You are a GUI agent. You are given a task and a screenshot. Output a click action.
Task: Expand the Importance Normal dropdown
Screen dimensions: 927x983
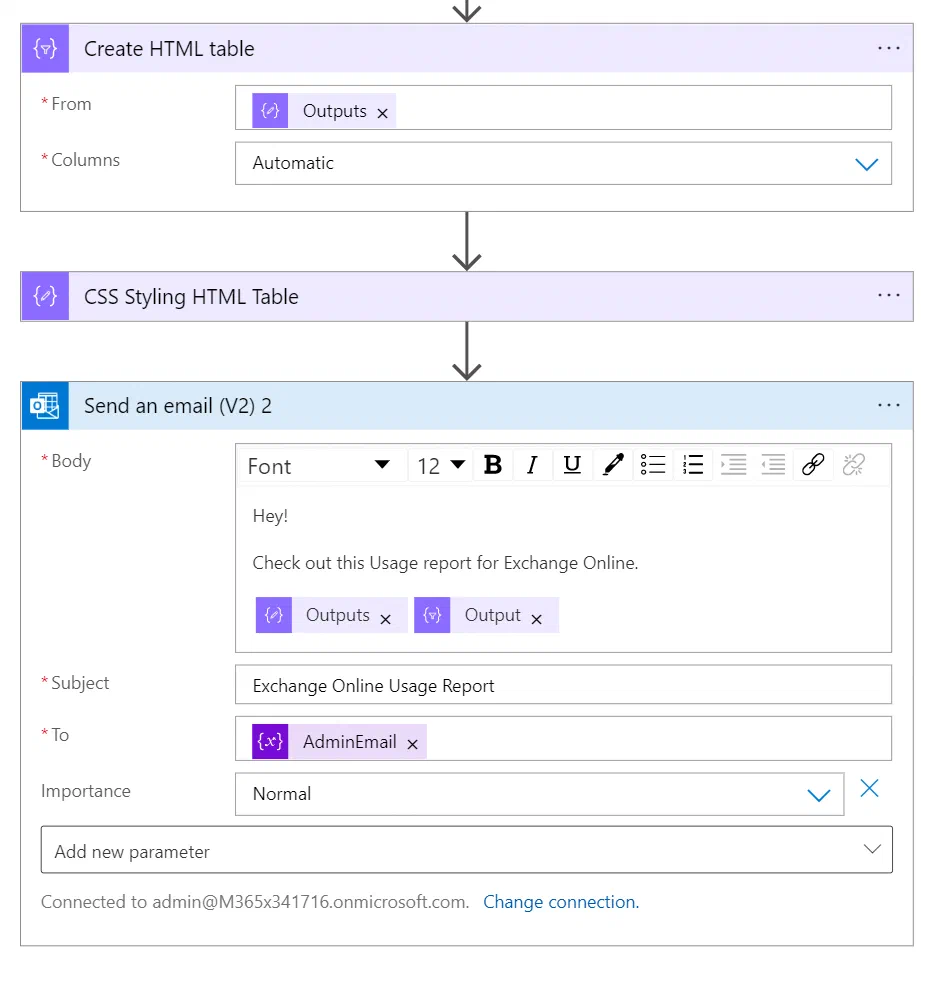tap(539, 794)
